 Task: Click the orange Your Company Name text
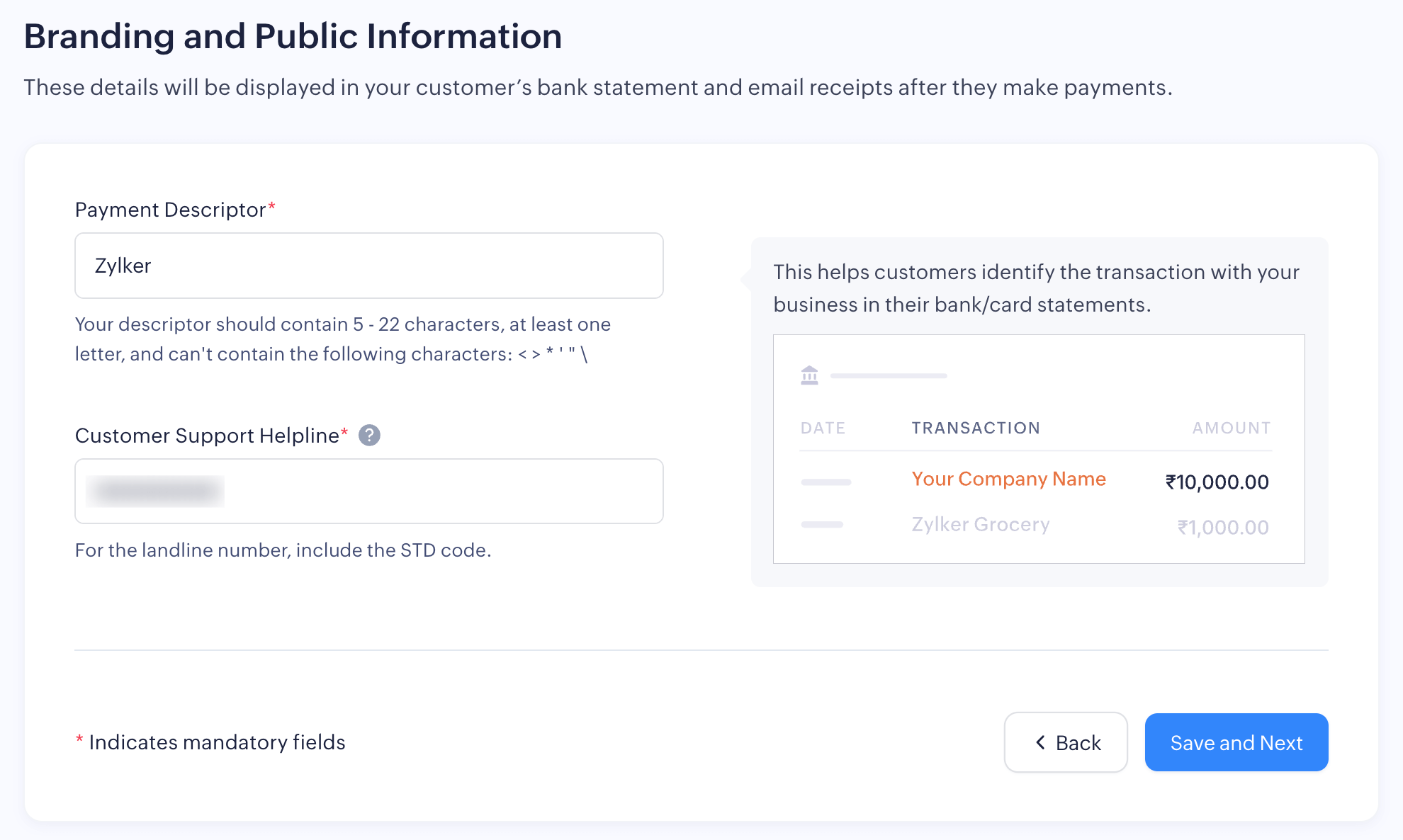(1008, 479)
